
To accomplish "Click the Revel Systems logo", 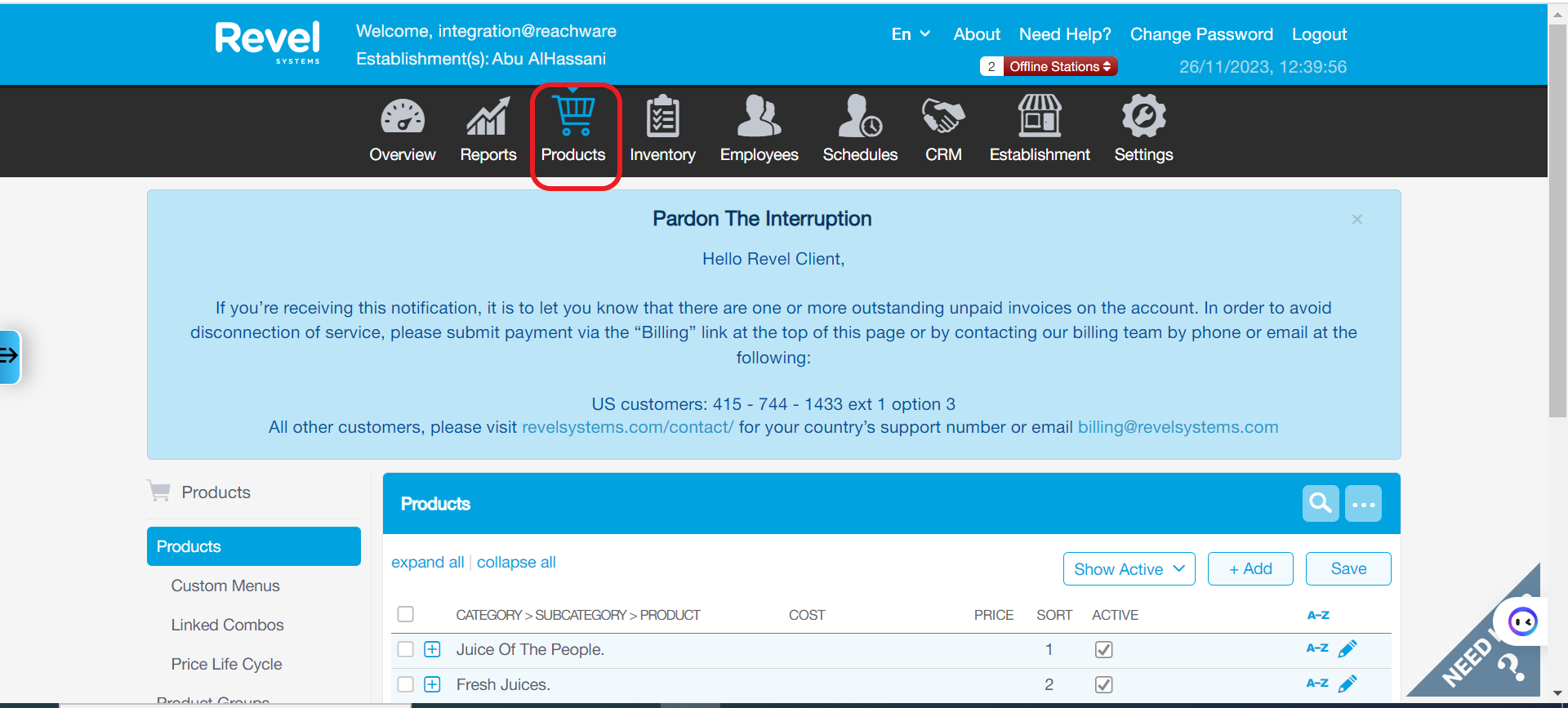I will point(268,42).
